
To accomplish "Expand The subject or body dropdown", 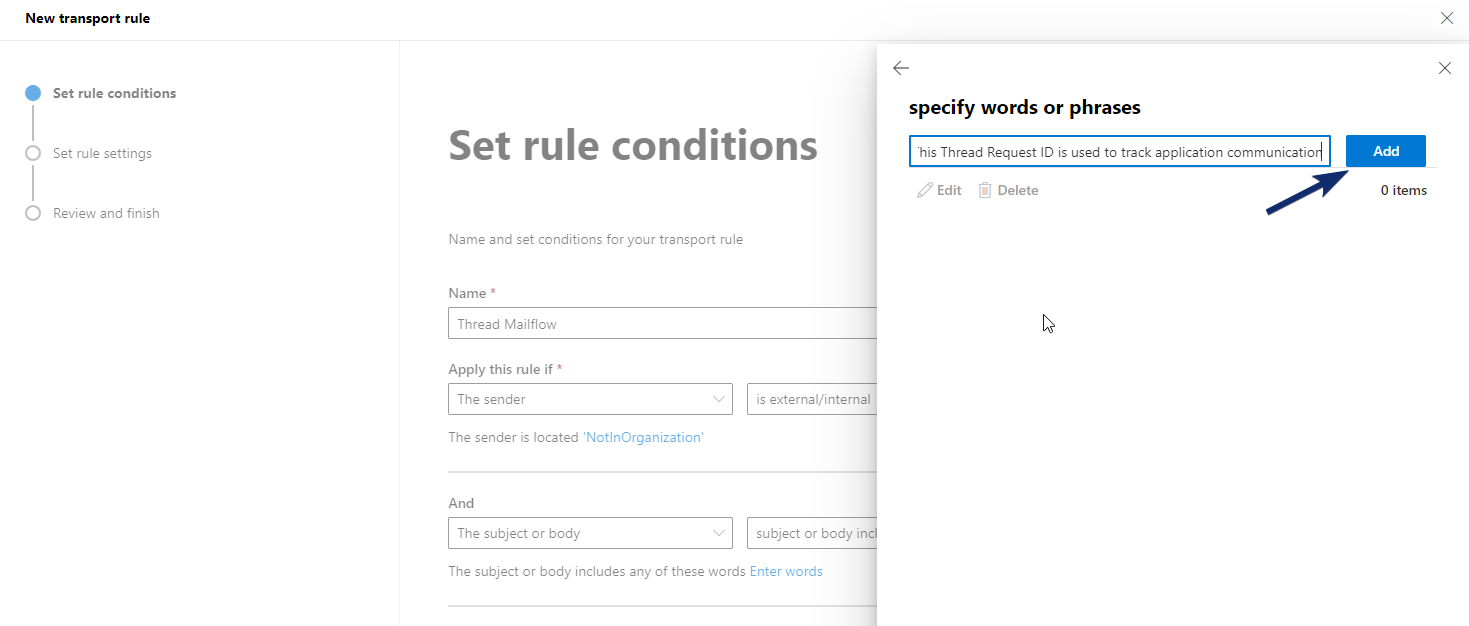I will 591,533.
